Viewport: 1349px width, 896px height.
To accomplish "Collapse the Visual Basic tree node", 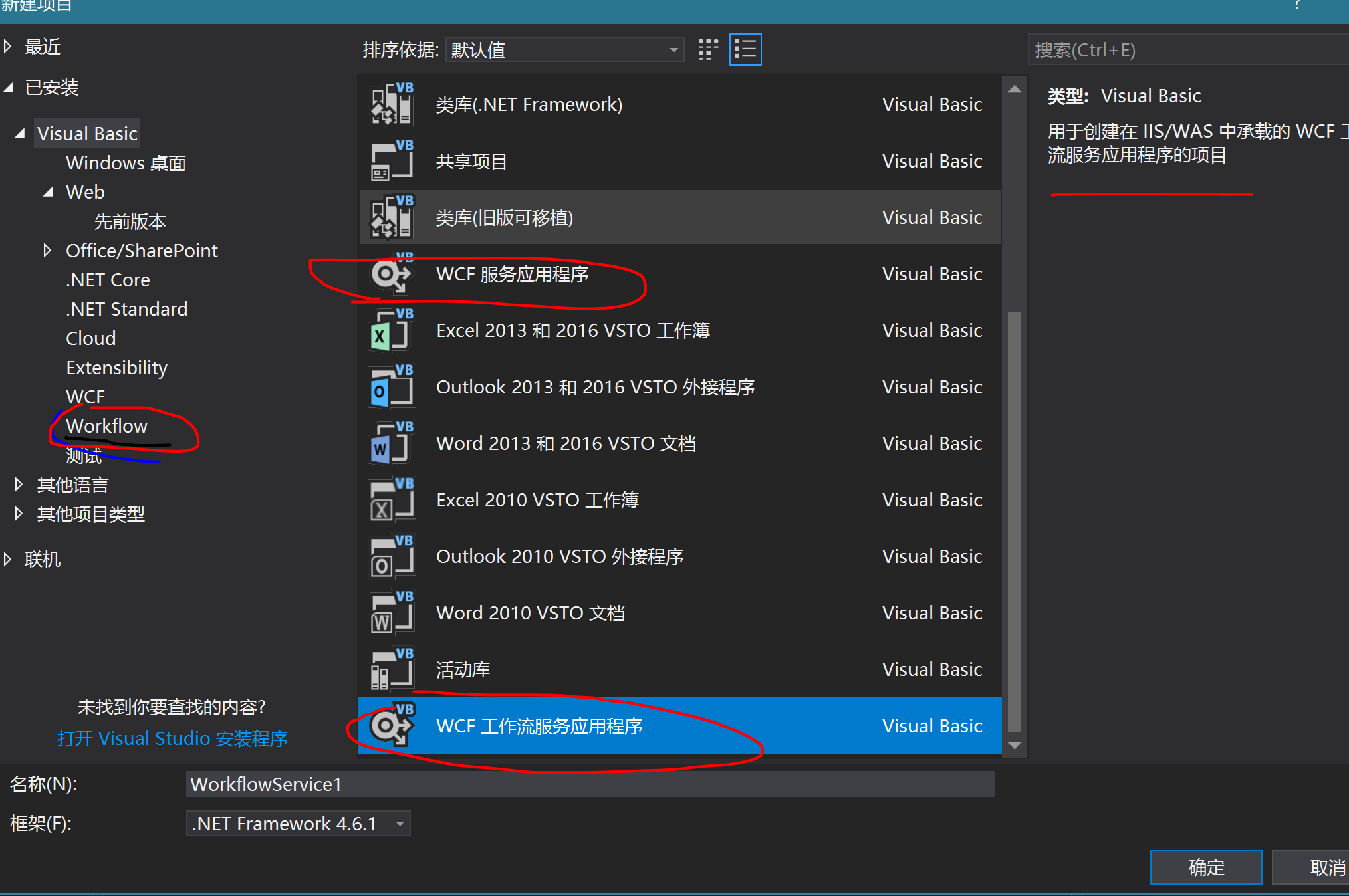I will tap(20, 134).
